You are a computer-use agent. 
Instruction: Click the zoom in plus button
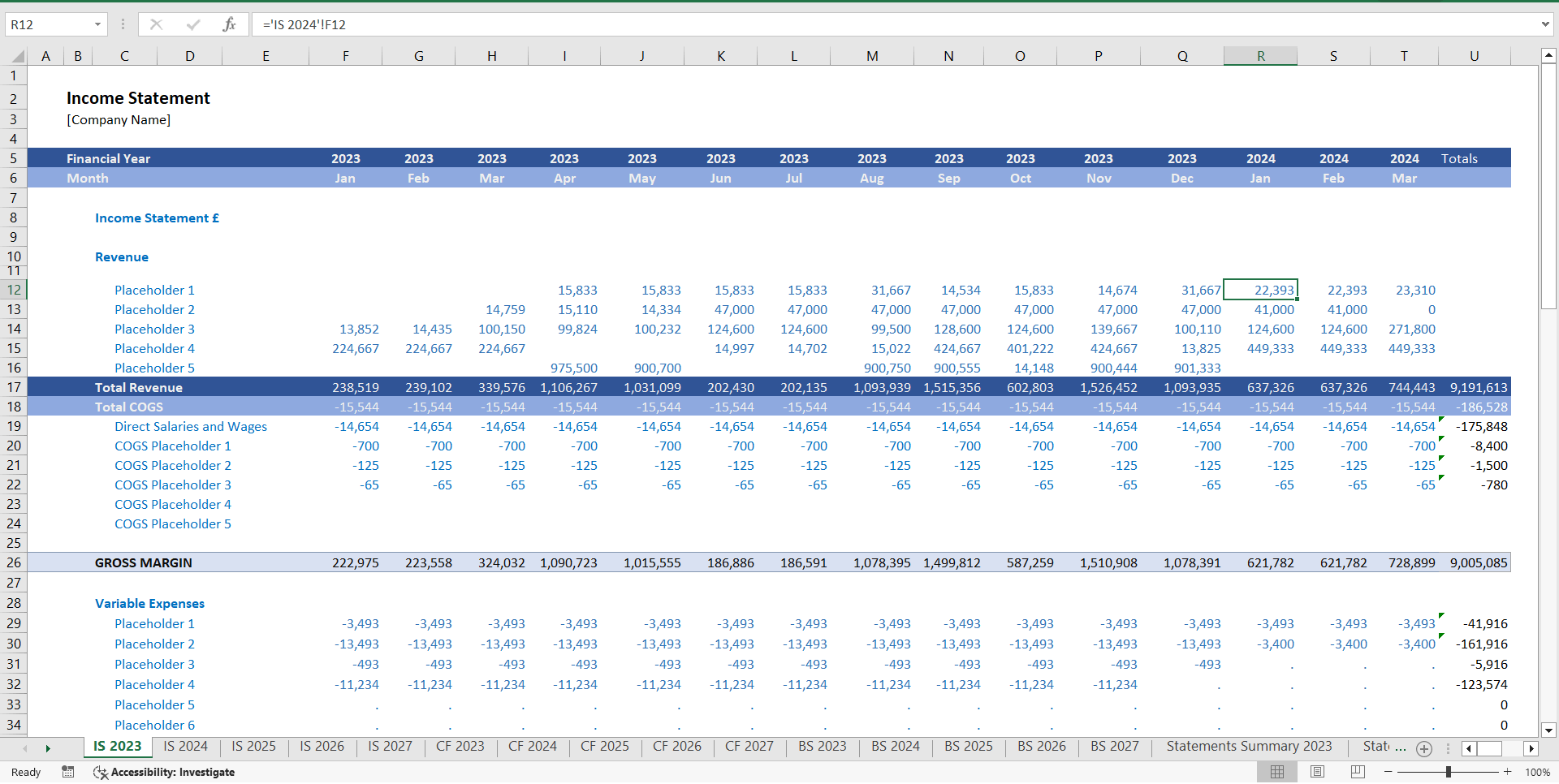[1508, 772]
